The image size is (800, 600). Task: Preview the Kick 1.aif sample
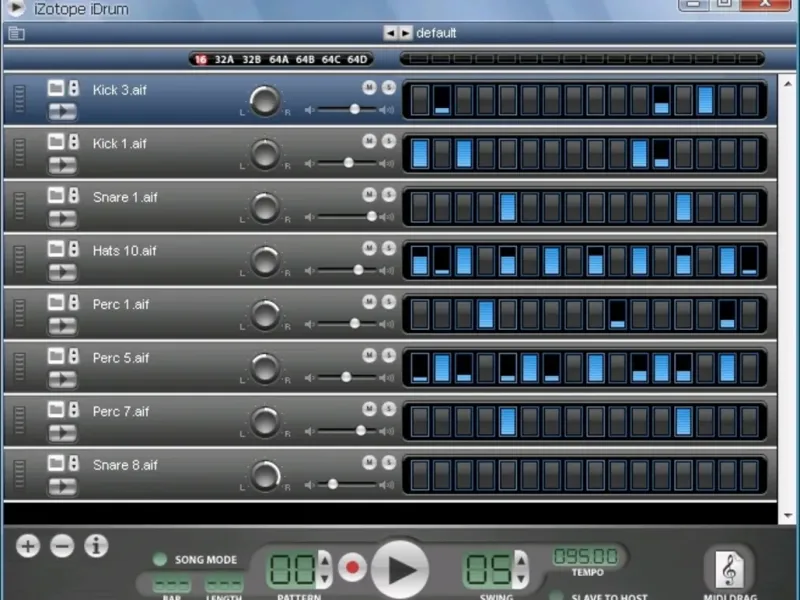pyautogui.click(x=62, y=165)
